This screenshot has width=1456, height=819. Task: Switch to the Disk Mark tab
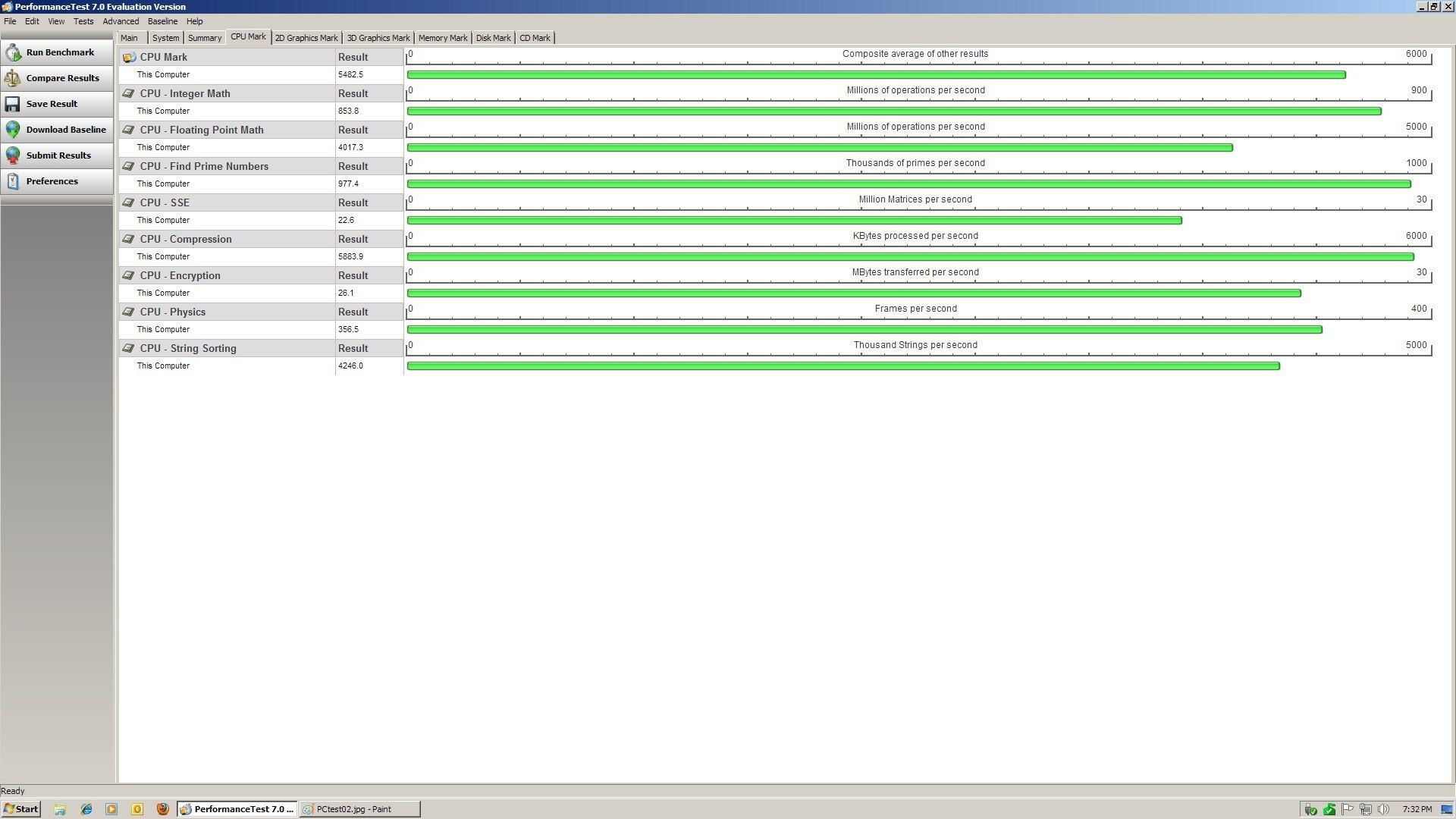point(493,38)
